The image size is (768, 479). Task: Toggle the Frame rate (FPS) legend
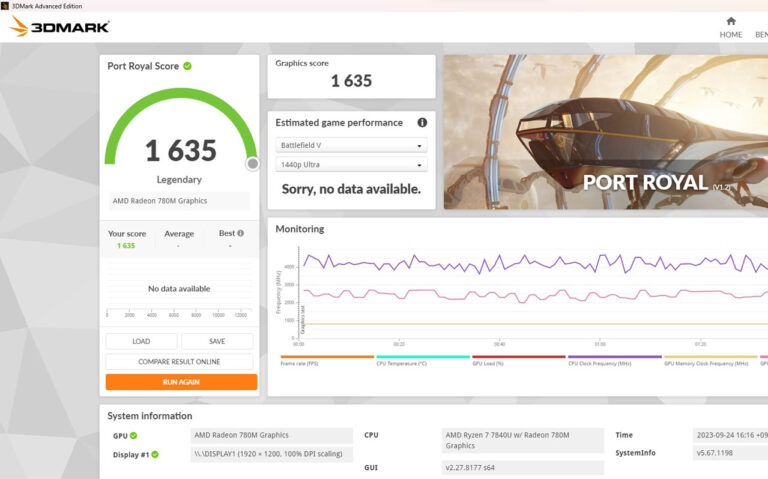point(326,362)
